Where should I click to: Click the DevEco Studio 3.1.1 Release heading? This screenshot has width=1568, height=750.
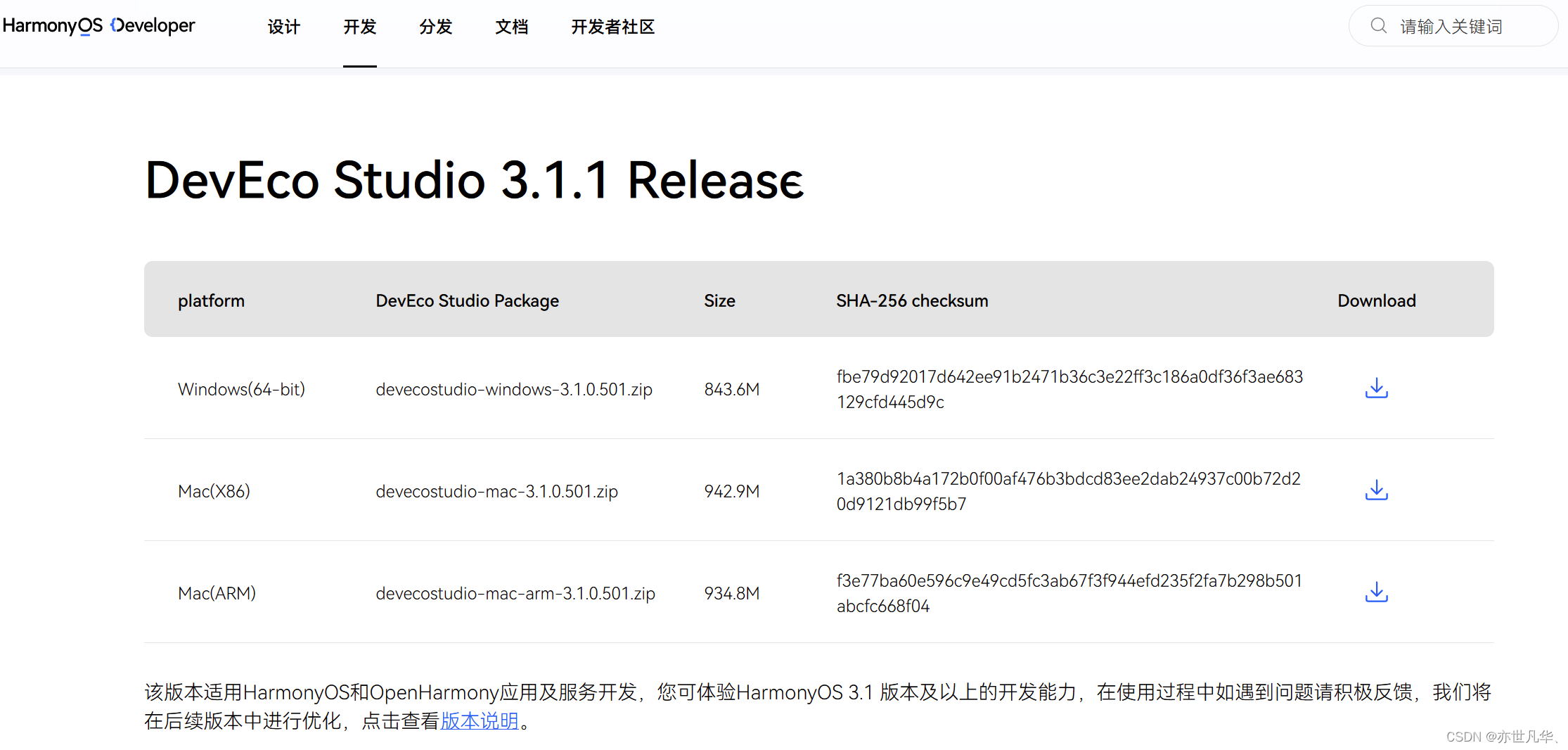[x=474, y=180]
